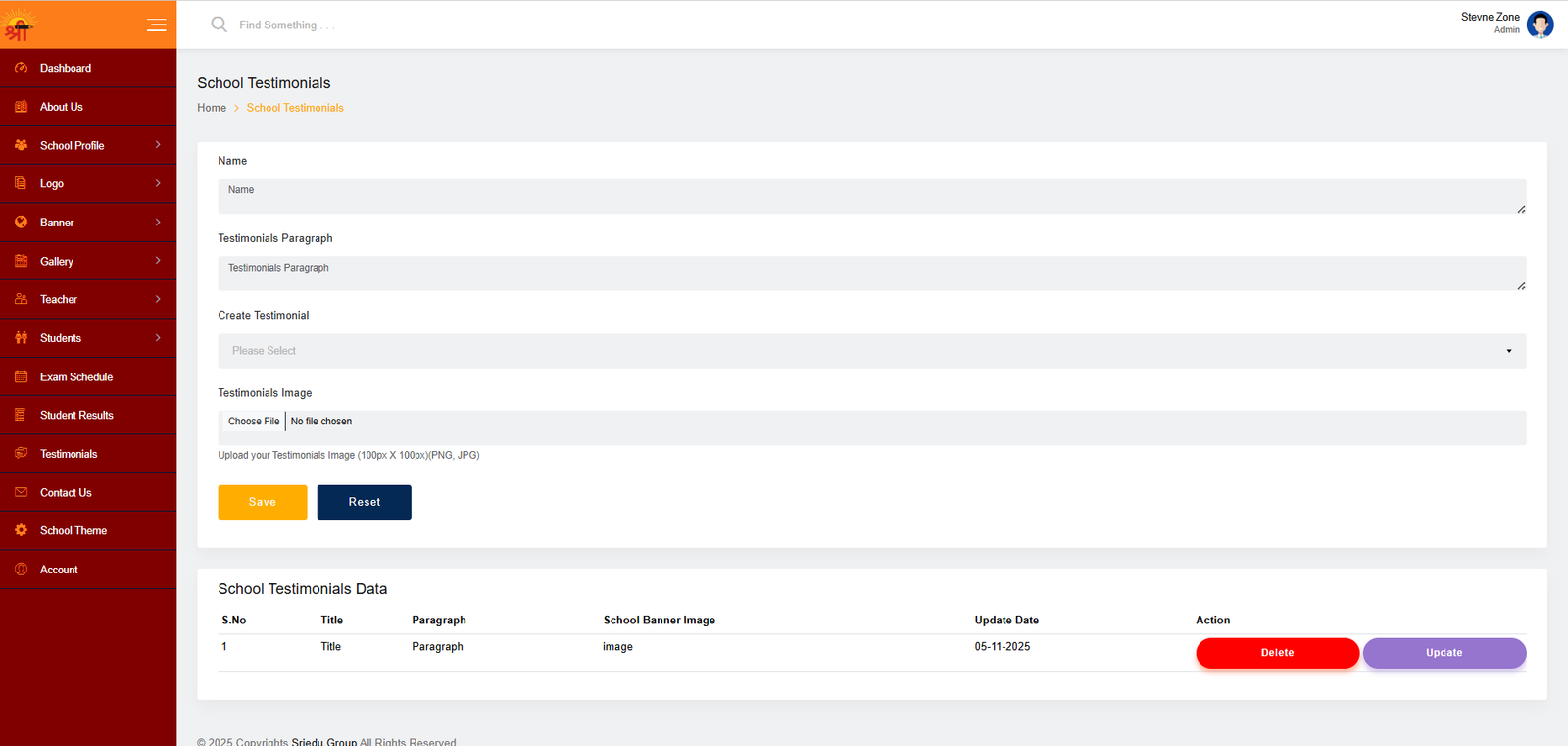The image size is (1568, 746).
Task: Click the 'No file chosen' text
Action: click(x=321, y=422)
